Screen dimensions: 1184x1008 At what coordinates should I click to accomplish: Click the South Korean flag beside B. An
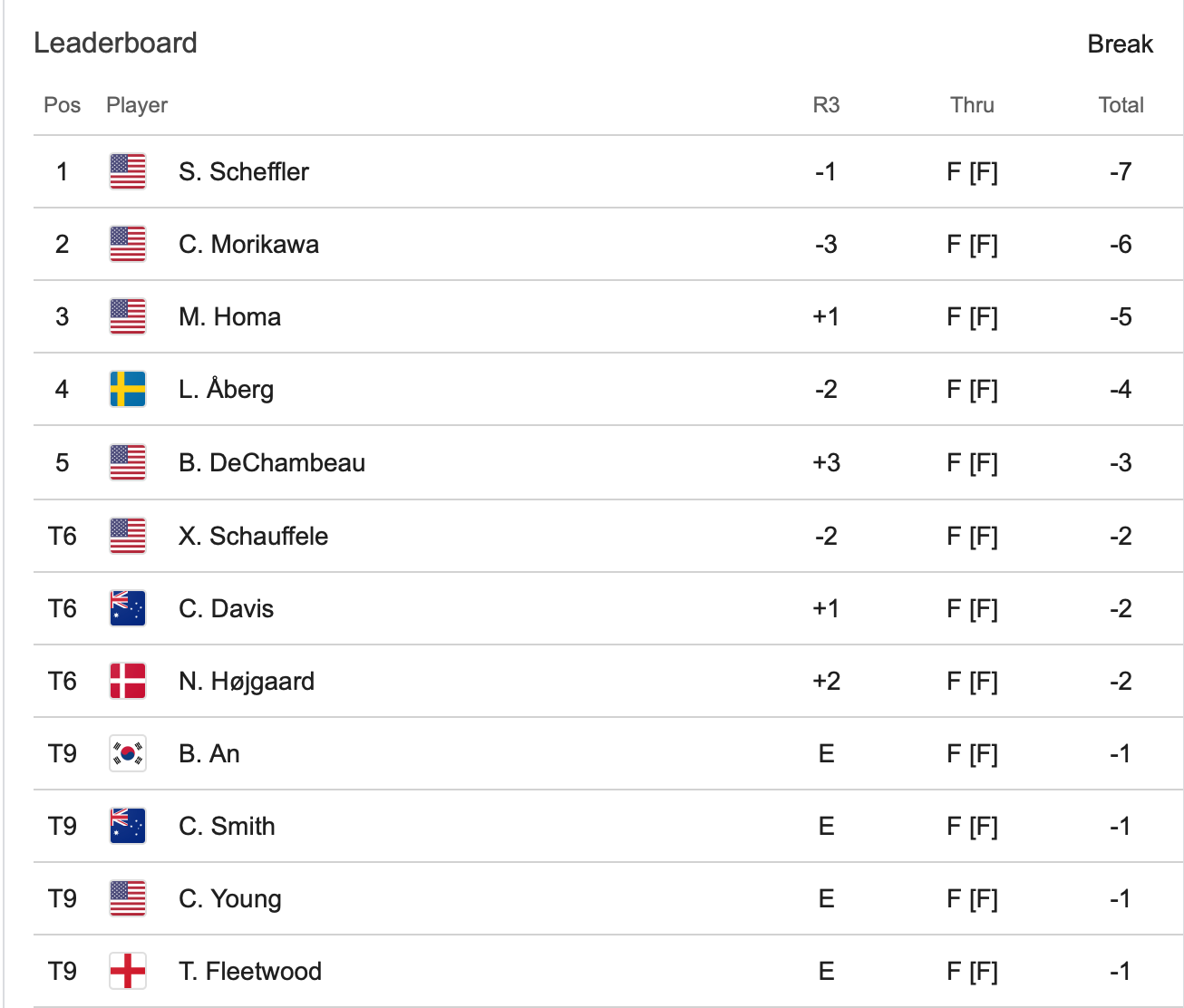128,753
